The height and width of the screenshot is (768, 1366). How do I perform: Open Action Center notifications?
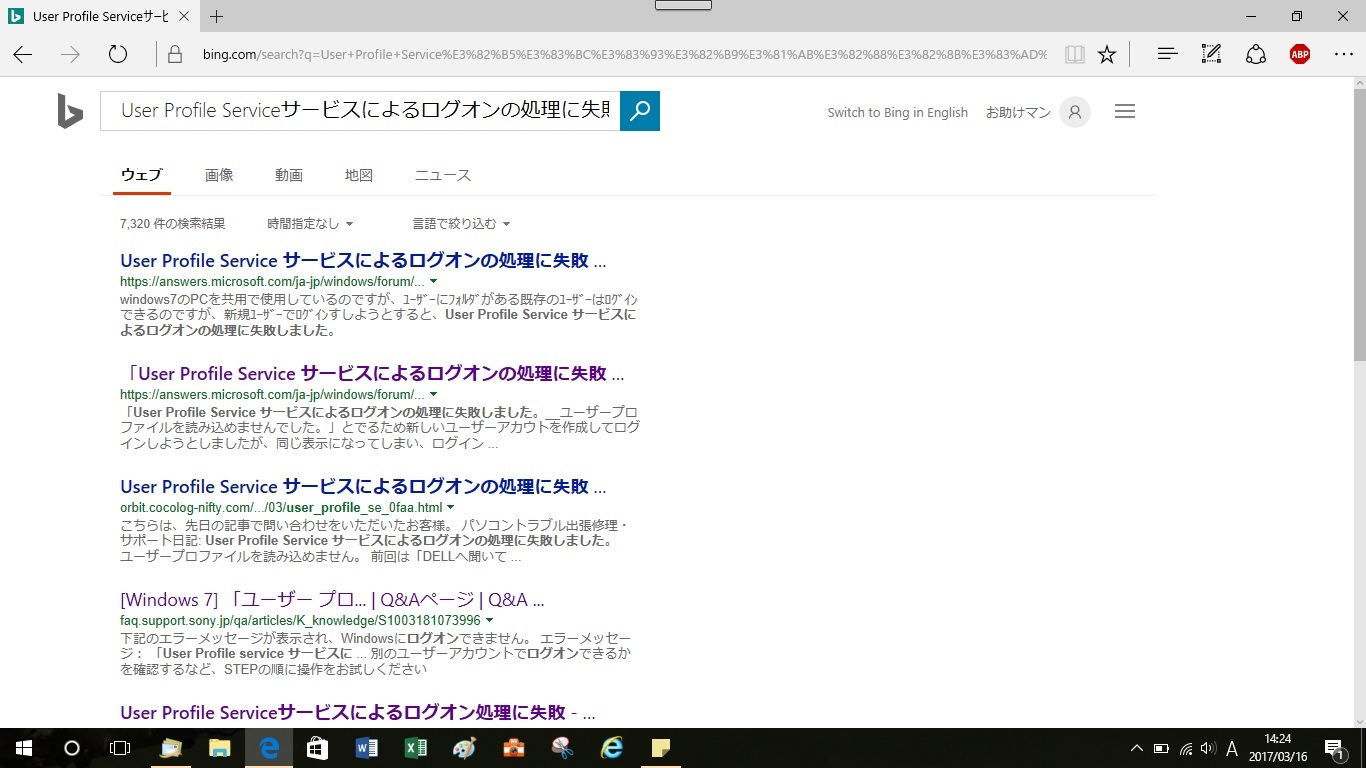(1334, 748)
